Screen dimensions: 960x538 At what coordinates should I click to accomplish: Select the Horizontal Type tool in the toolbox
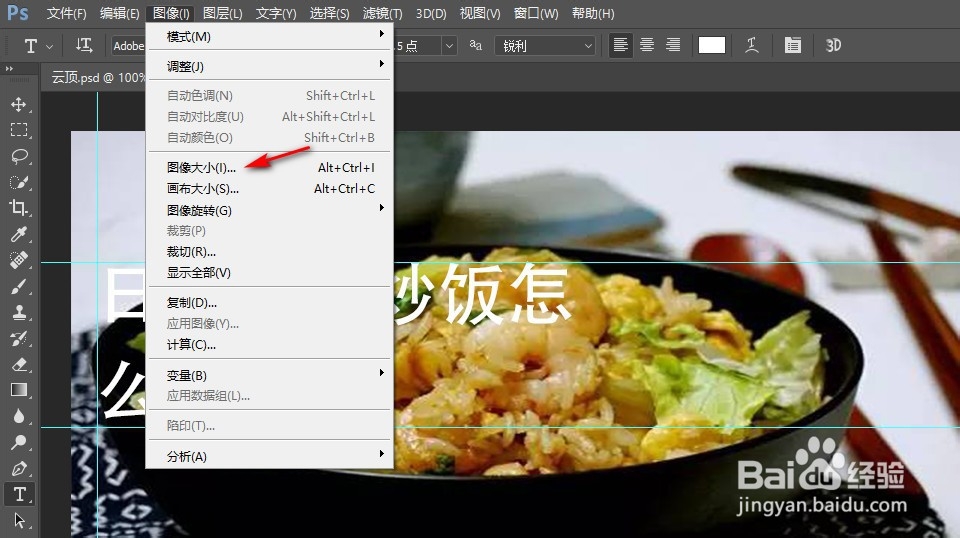pos(19,494)
